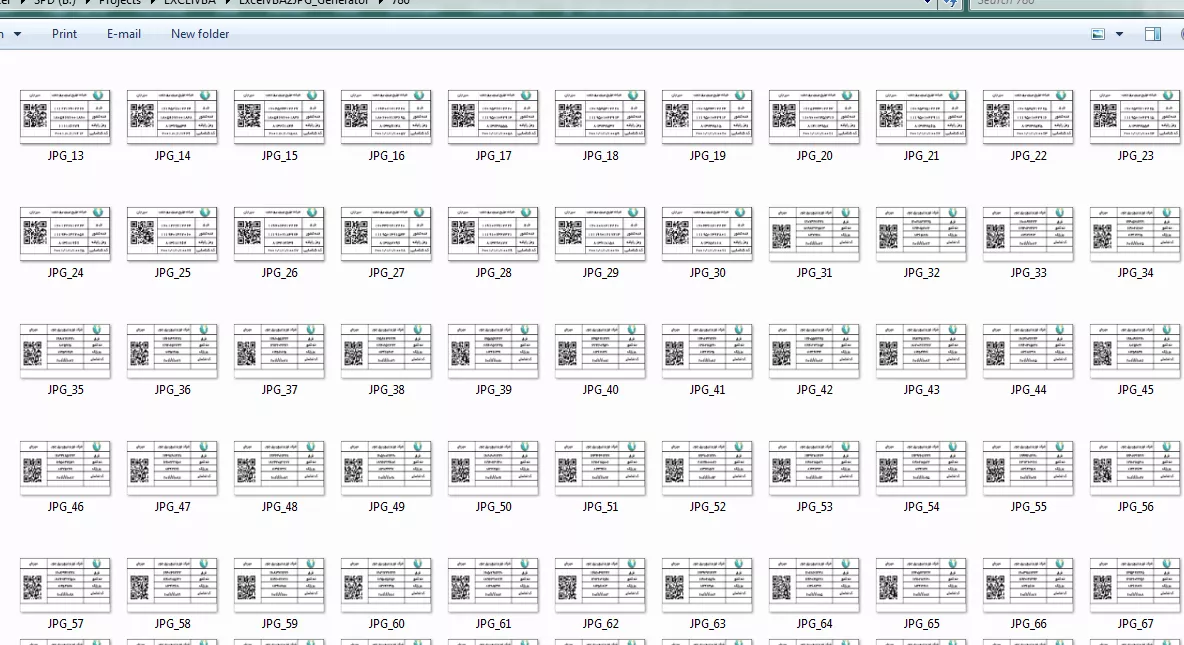Pick the JPG_28 file
1184x645 pixels.
(493, 233)
